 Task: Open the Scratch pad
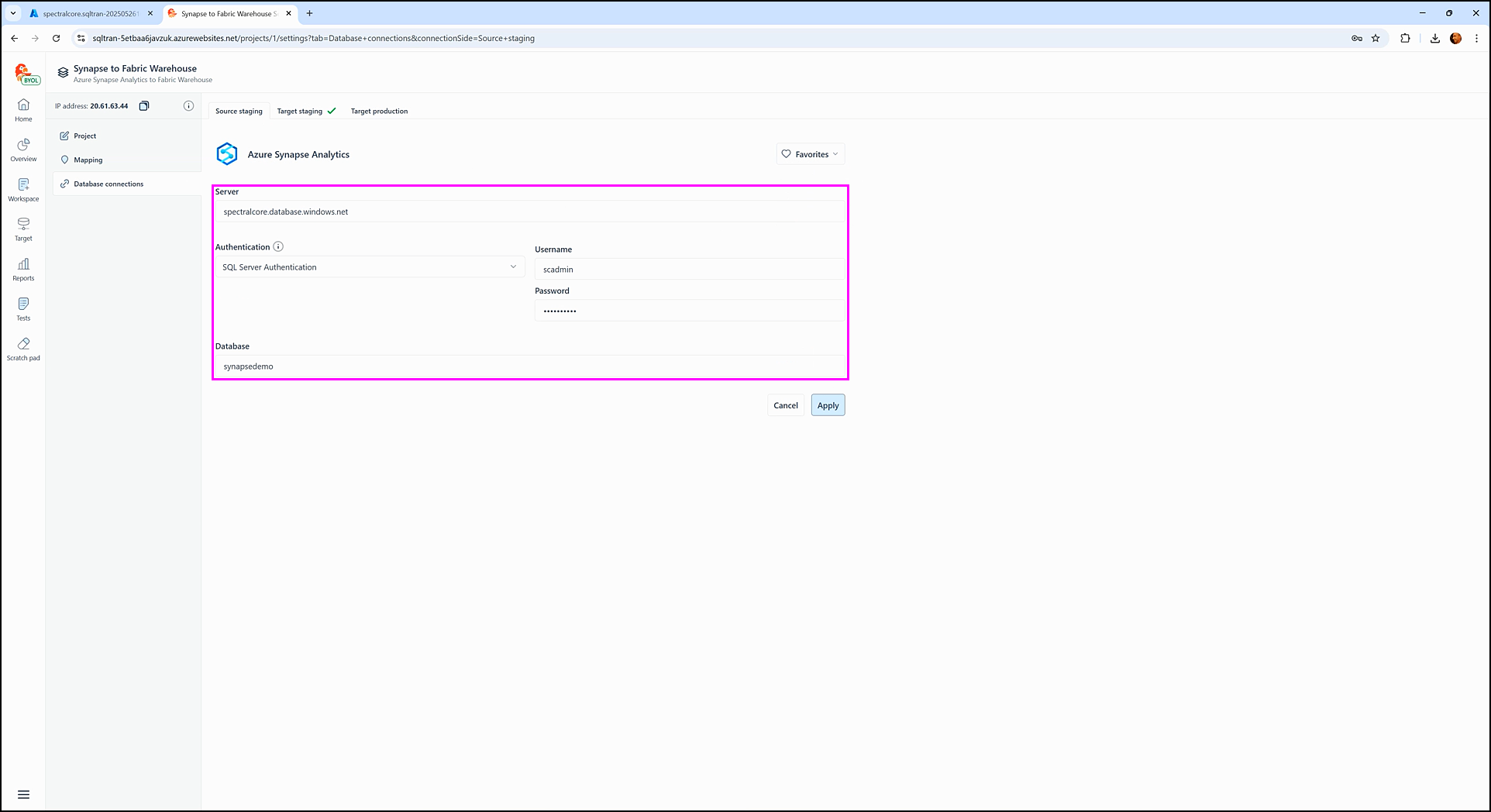click(23, 348)
